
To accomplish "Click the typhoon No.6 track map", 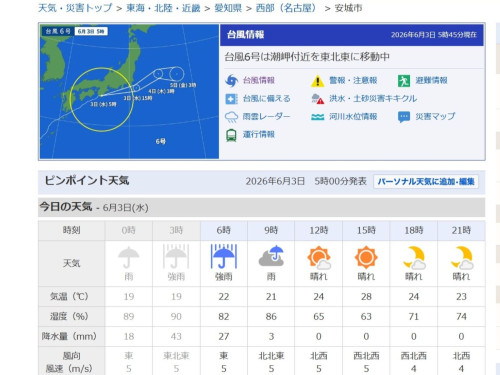I will coord(129,91).
